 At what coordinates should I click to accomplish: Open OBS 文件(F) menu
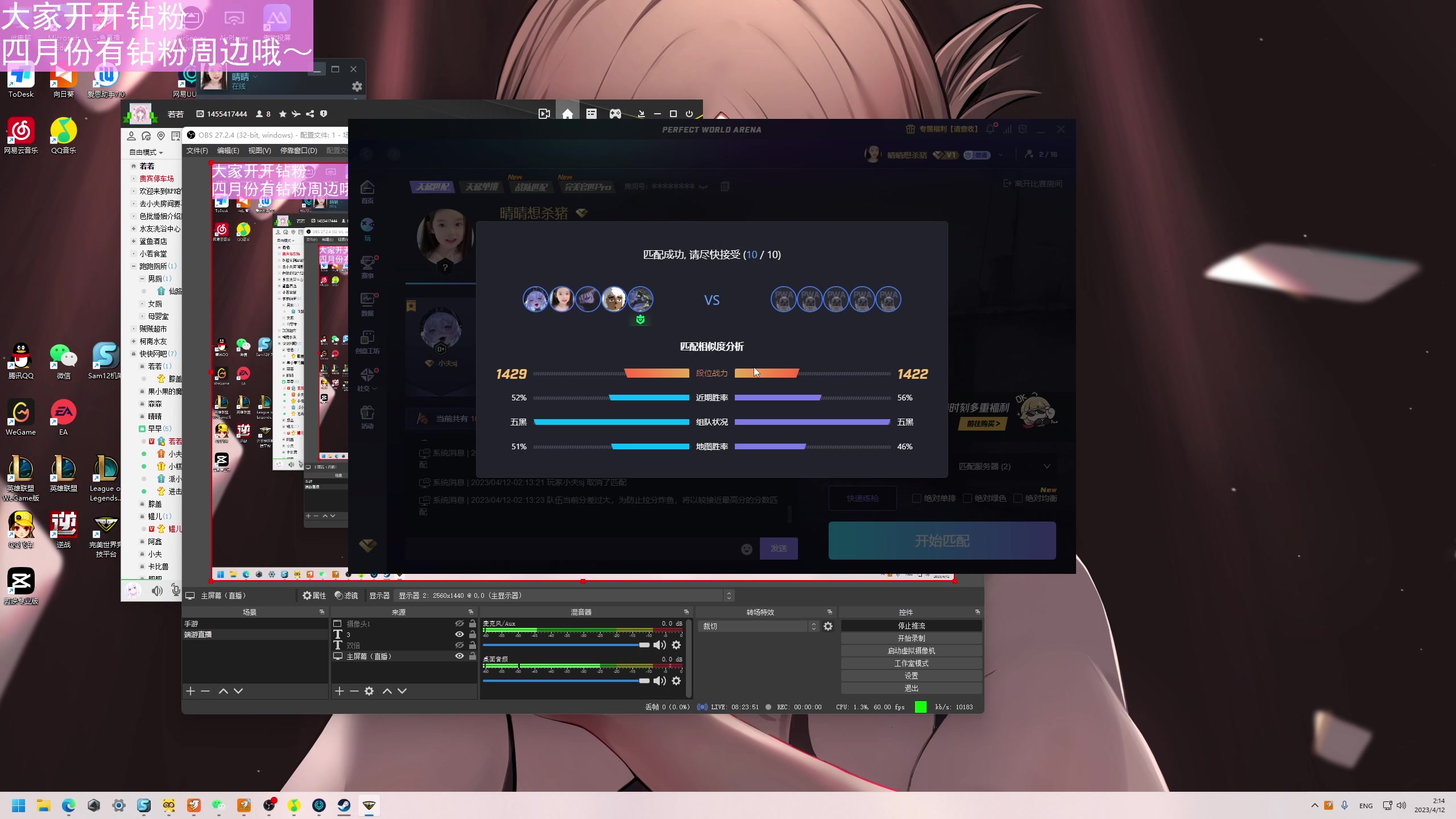[197, 151]
